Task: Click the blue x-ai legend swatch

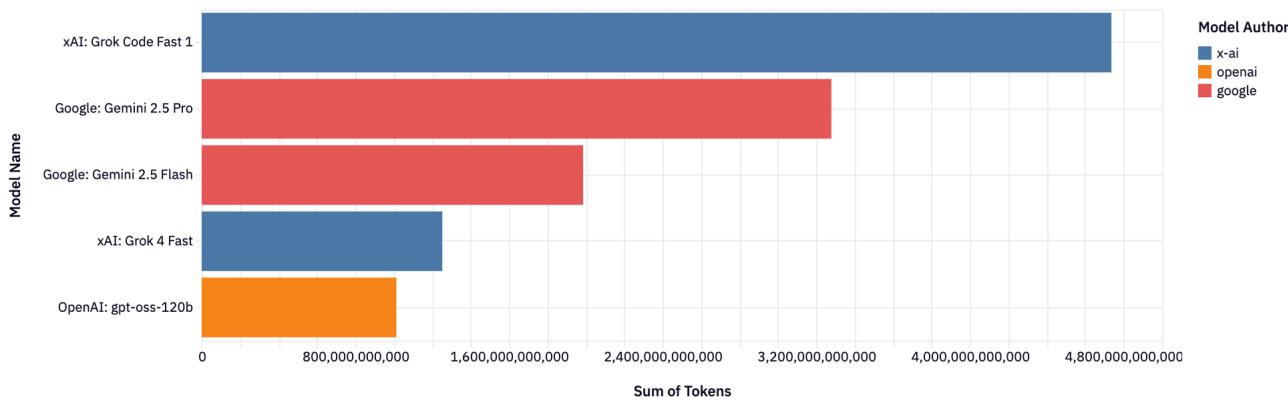Action: point(1205,53)
